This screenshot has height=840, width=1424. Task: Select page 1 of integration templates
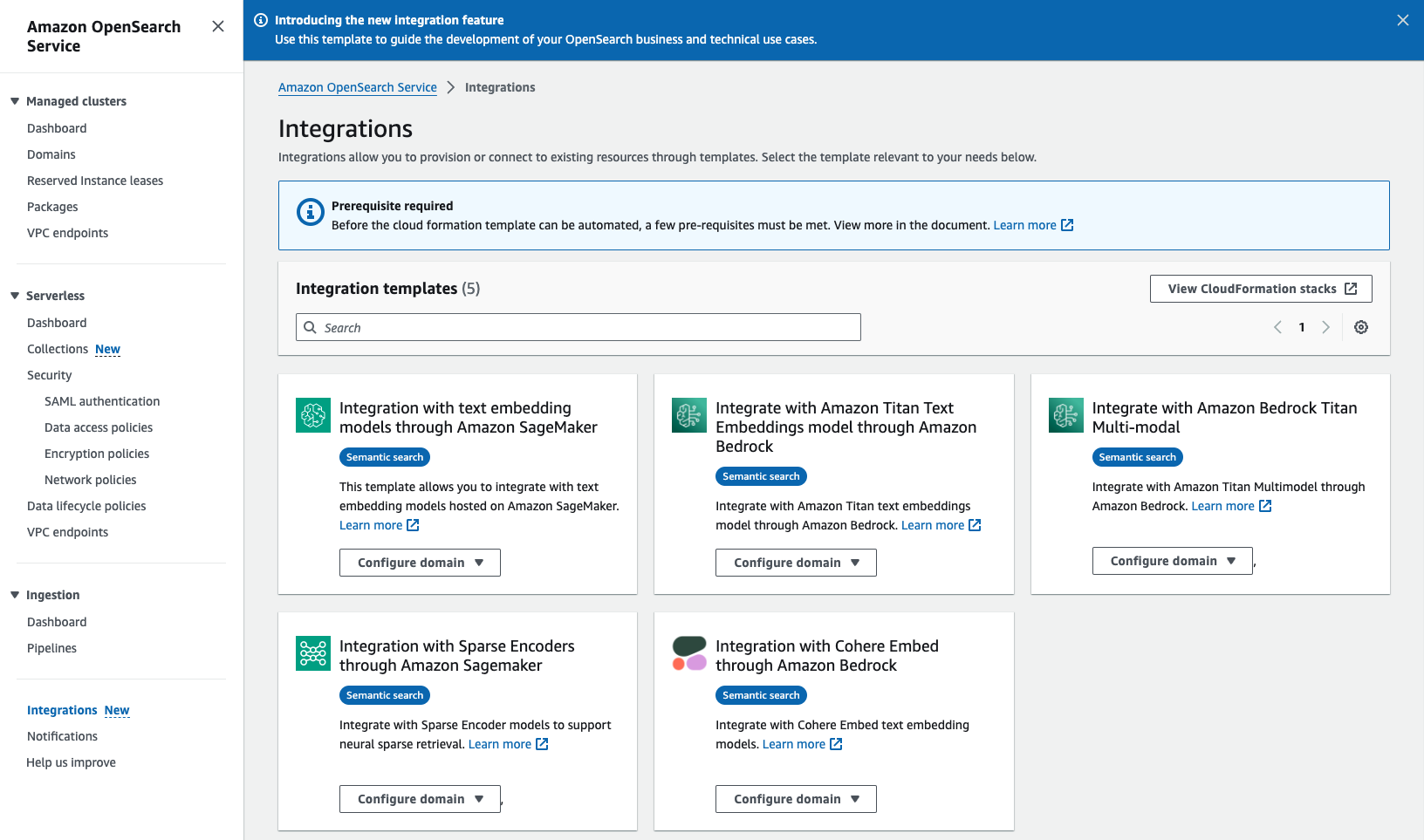1302,327
